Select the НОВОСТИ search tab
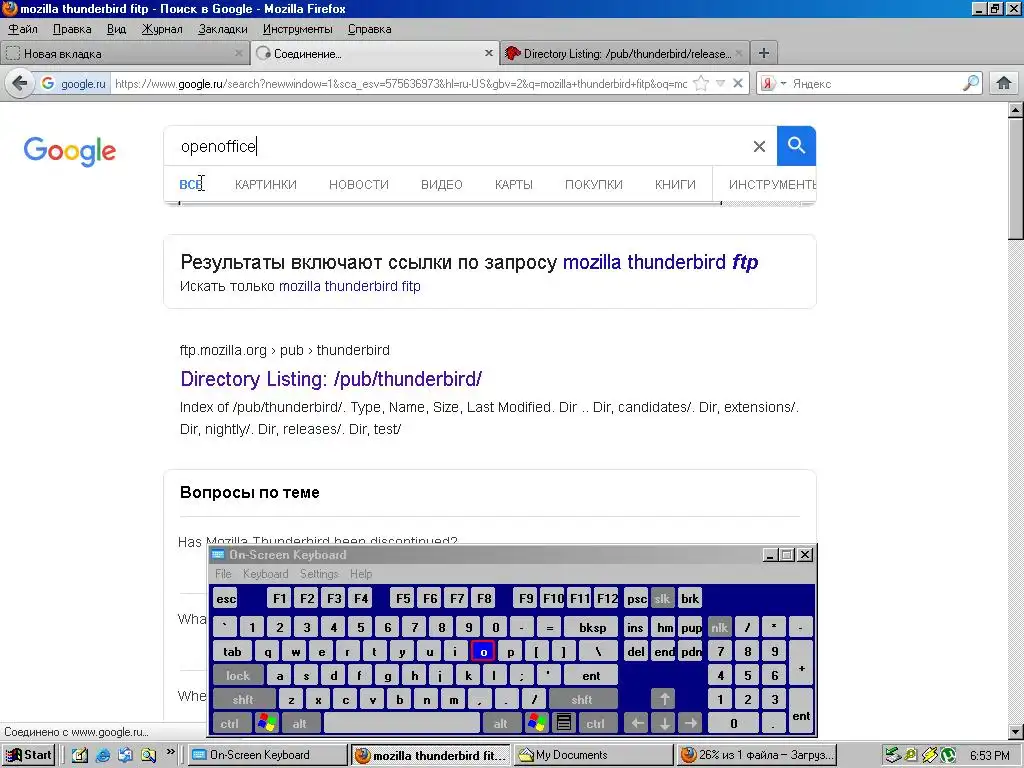Image resolution: width=1024 pixels, height=768 pixels. pyautogui.click(x=359, y=185)
